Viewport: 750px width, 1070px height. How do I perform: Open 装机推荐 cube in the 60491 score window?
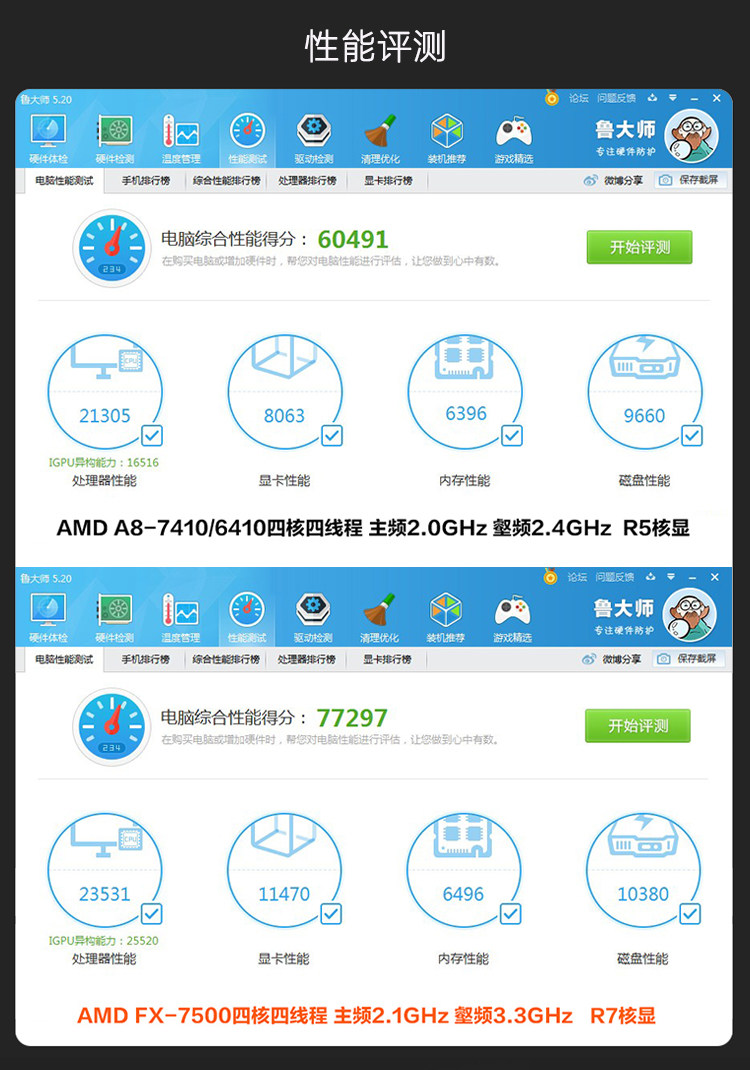pos(446,139)
